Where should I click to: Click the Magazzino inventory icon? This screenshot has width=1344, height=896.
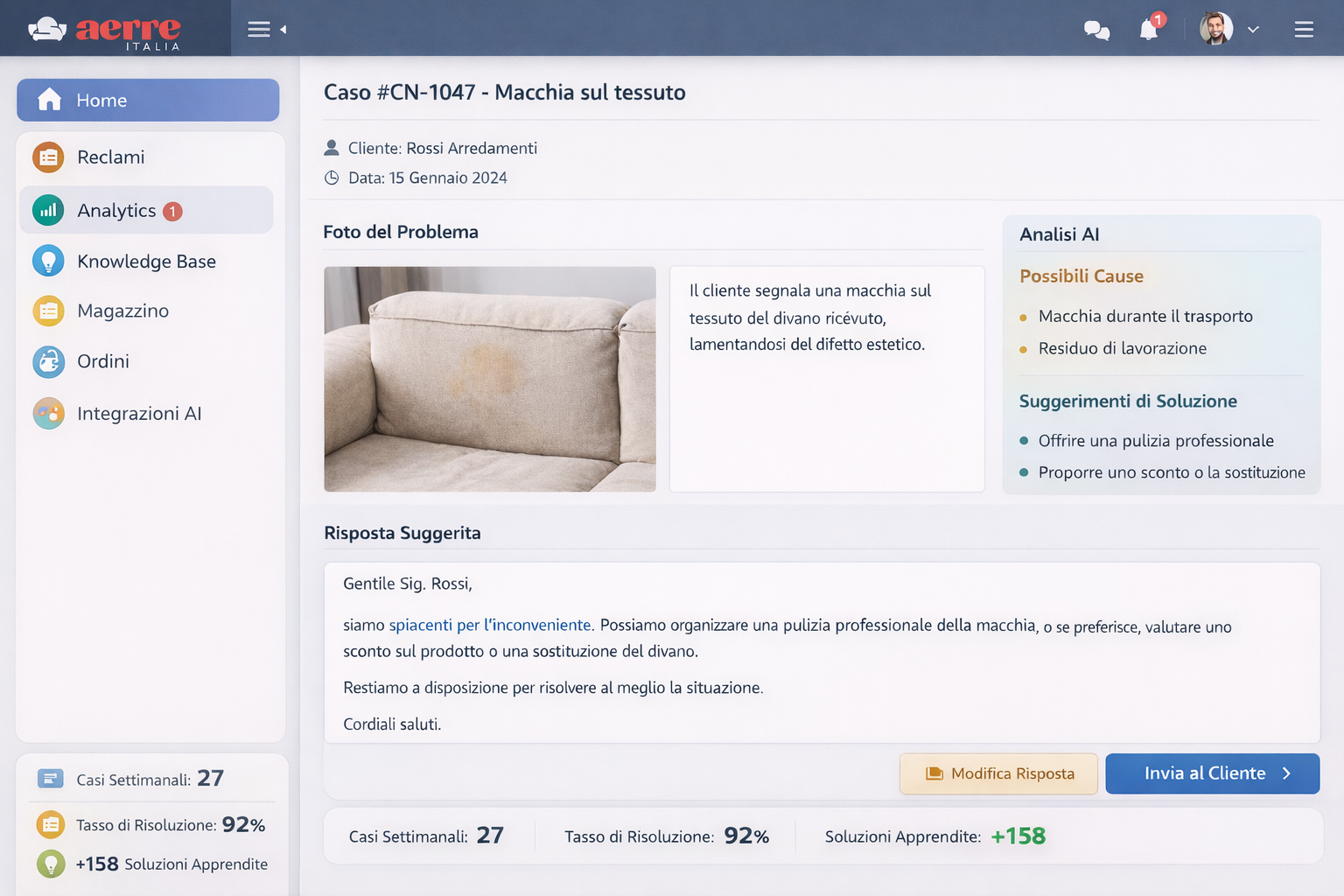pos(48,311)
